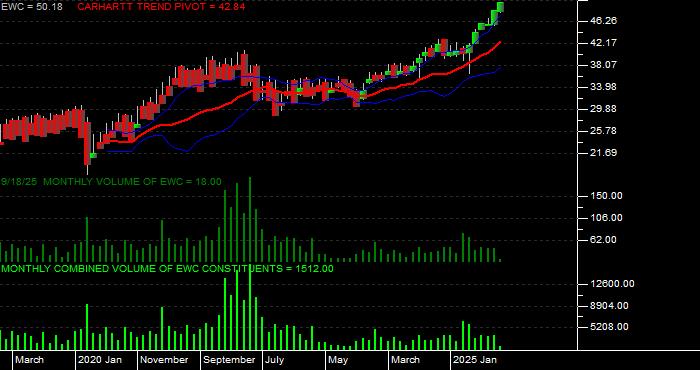Viewport: 700px width, 370px height.
Task: Click the 2025 Jan timeline marker
Action: 475,360
